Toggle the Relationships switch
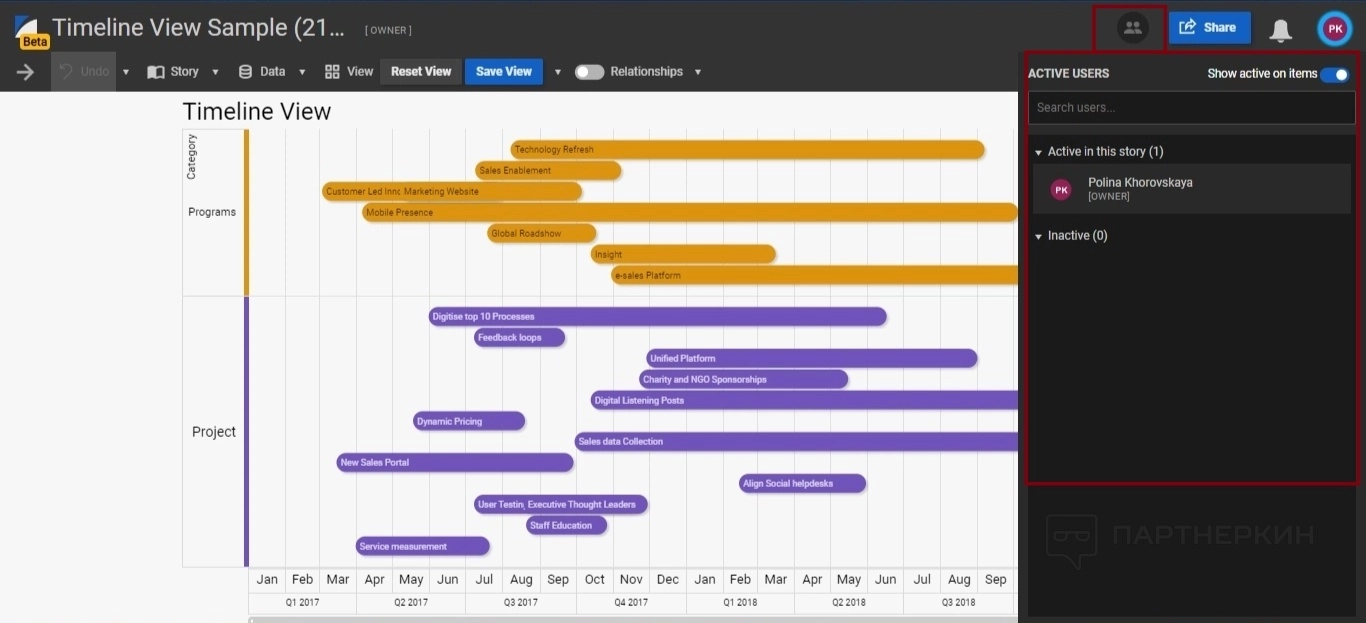The height and width of the screenshot is (623, 1366). [589, 72]
